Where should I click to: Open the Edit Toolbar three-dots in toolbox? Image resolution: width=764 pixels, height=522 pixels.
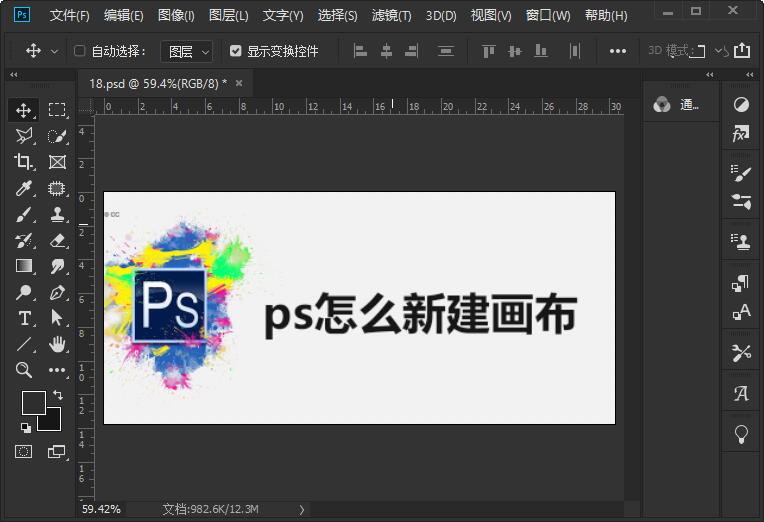point(57,370)
